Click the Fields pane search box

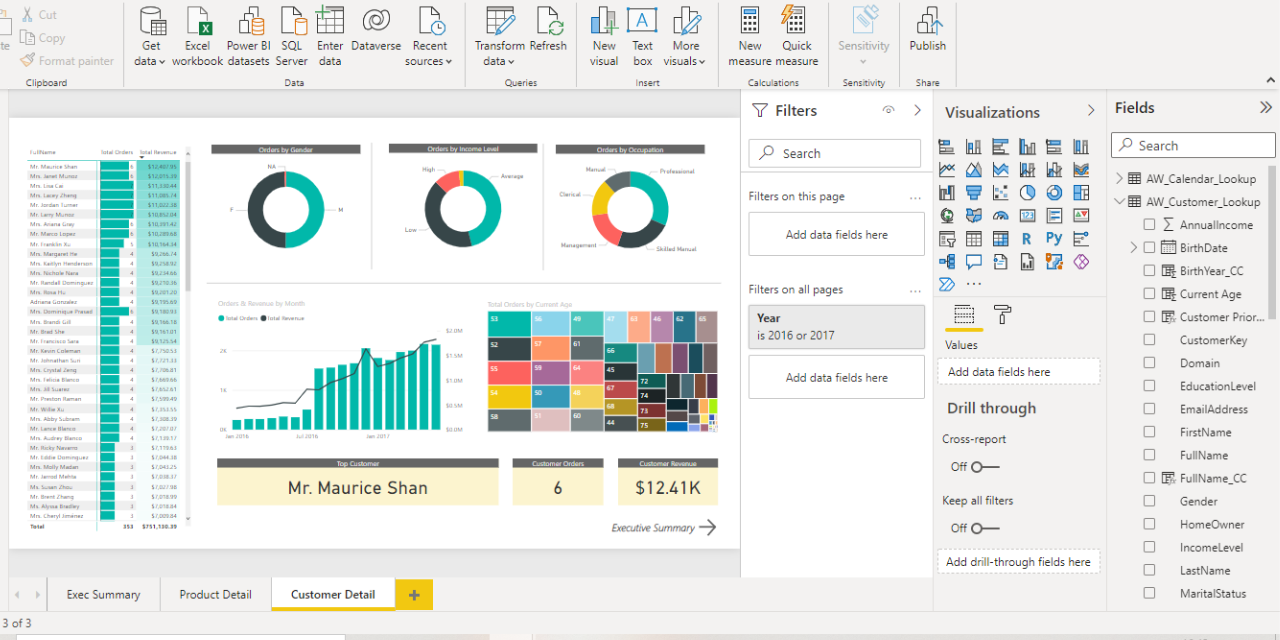tap(1192, 145)
